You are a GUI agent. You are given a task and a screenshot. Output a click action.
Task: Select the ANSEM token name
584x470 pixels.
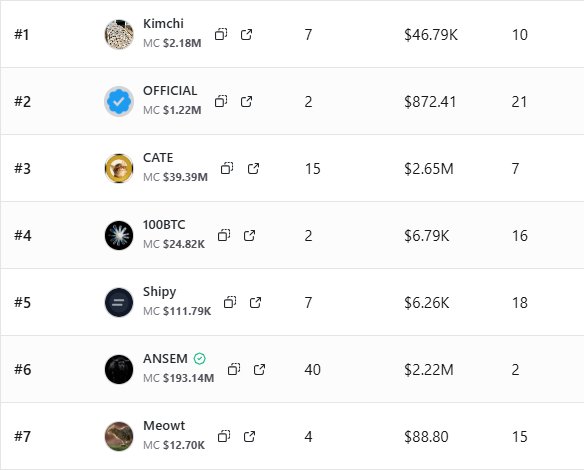[165, 359]
